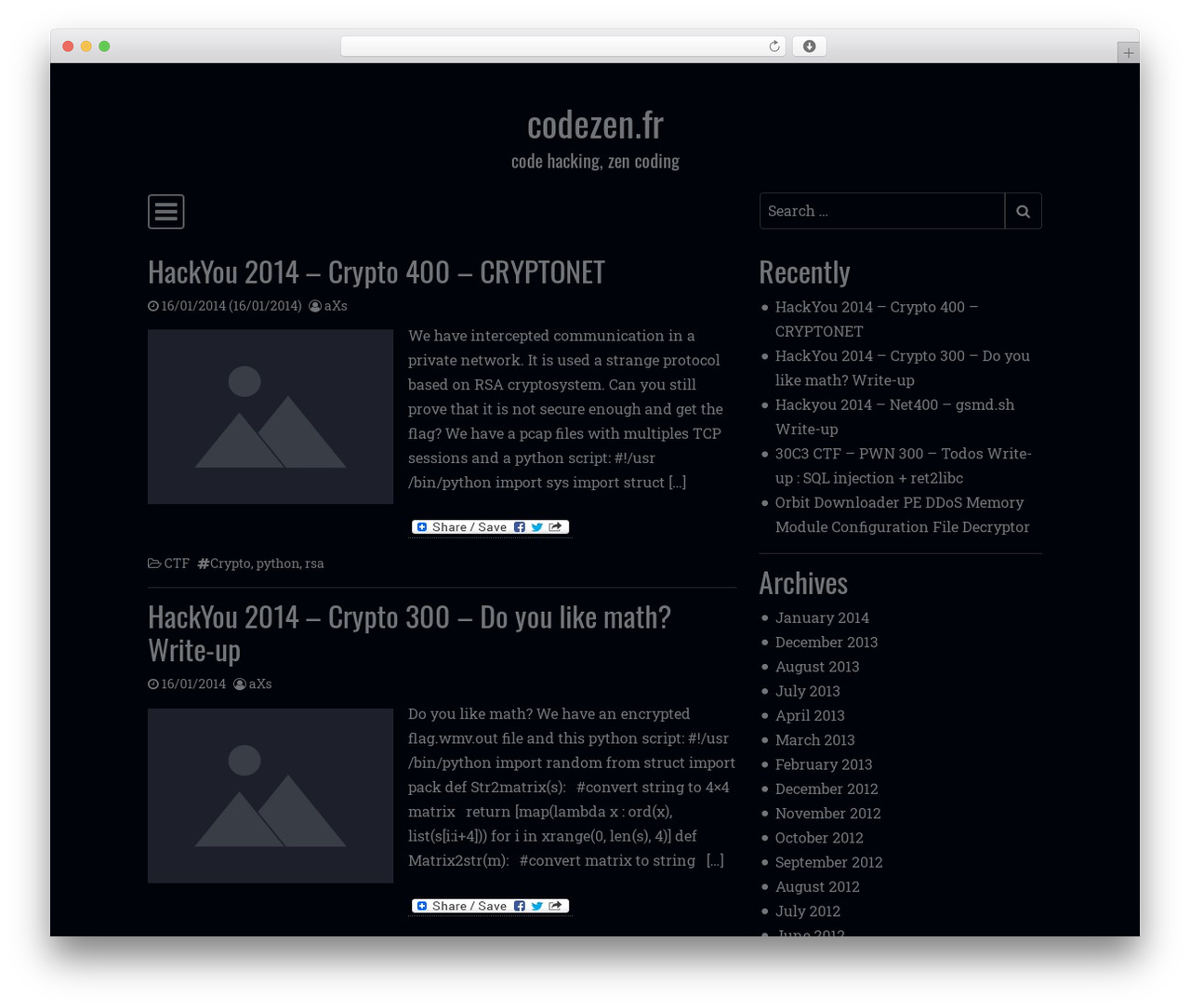Open recent post Crypto 400 CRYPTONET in sidebar

pyautogui.click(x=877, y=319)
